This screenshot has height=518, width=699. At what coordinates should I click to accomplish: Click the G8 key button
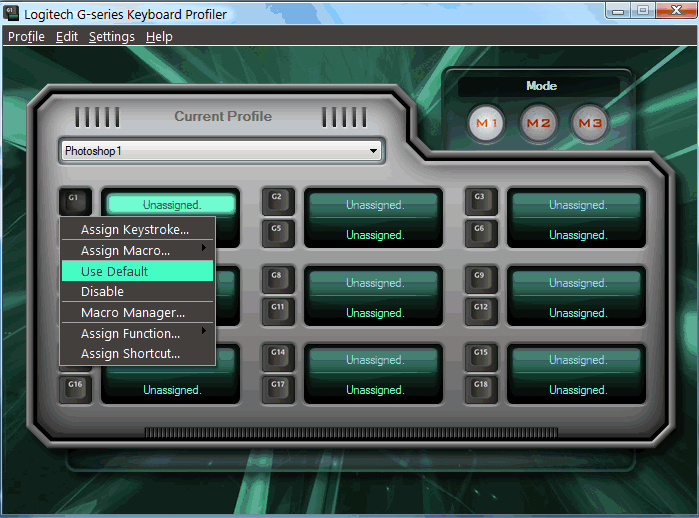click(x=278, y=280)
